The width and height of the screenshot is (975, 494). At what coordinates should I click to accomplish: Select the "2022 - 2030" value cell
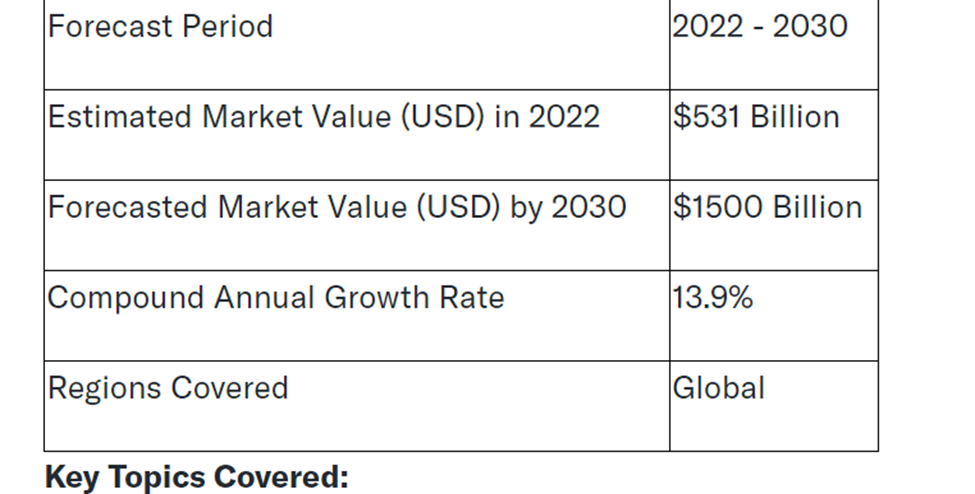pos(760,26)
